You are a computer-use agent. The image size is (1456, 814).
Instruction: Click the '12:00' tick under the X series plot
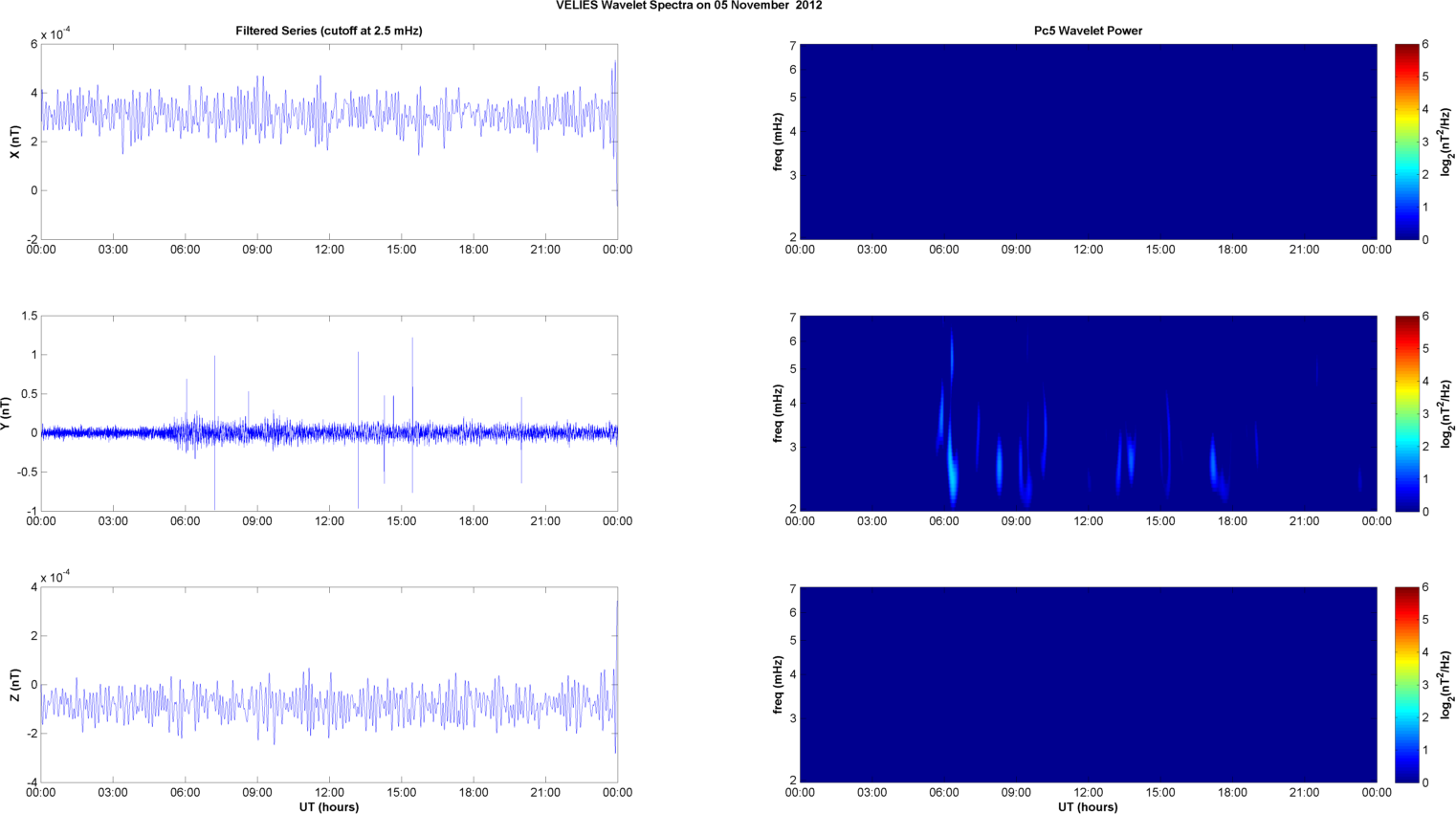tap(329, 250)
